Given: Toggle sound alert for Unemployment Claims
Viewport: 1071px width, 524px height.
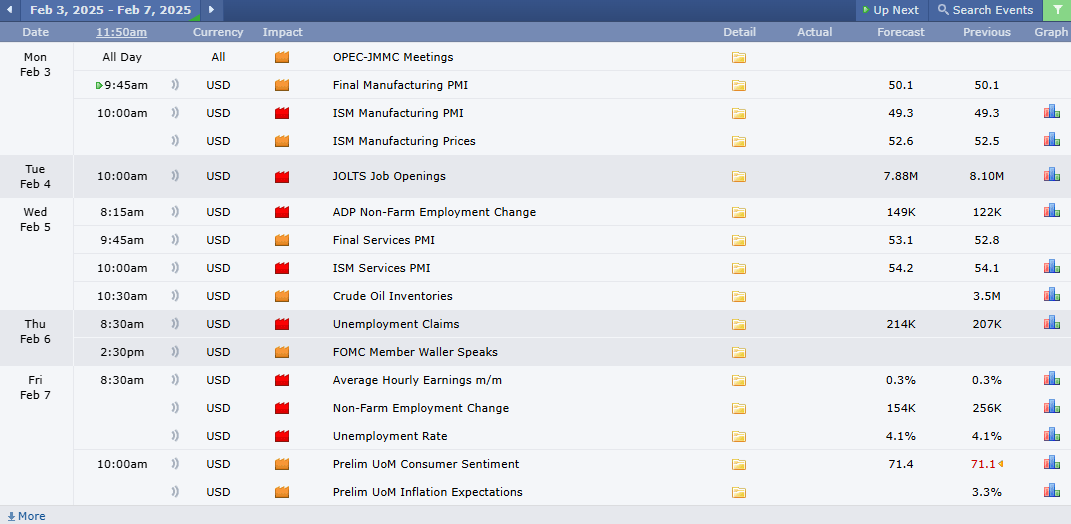Looking at the screenshot, I should pyautogui.click(x=176, y=324).
